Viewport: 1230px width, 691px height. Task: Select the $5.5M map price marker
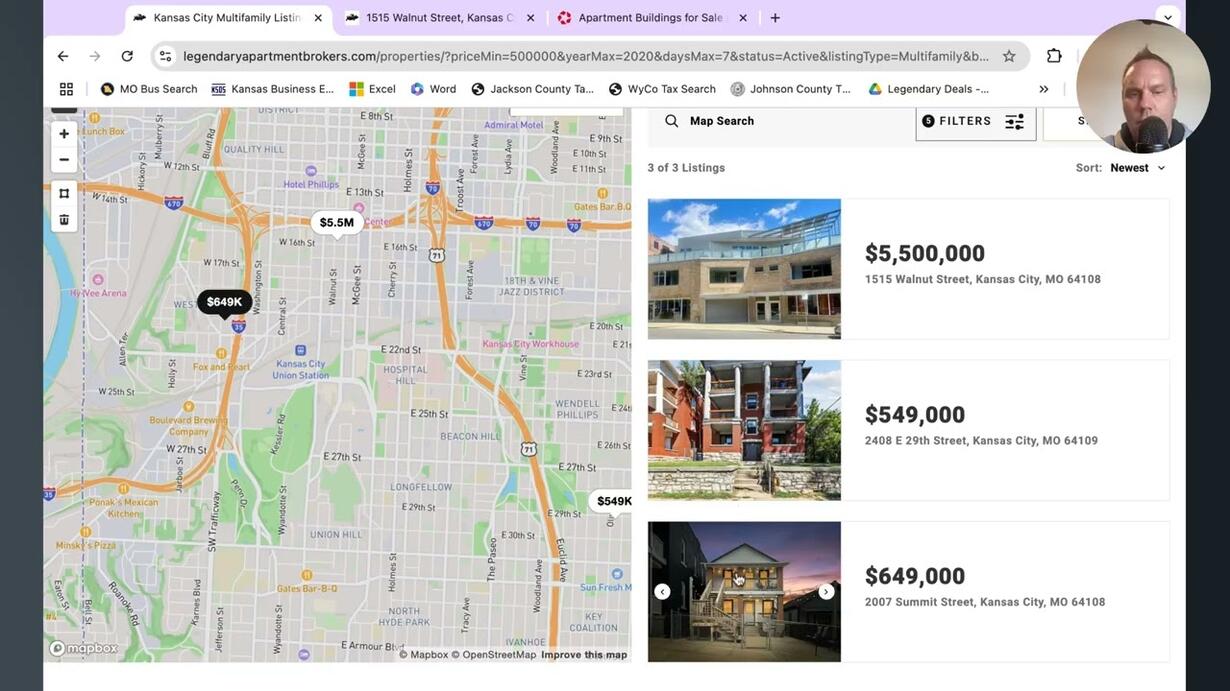click(x=337, y=223)
